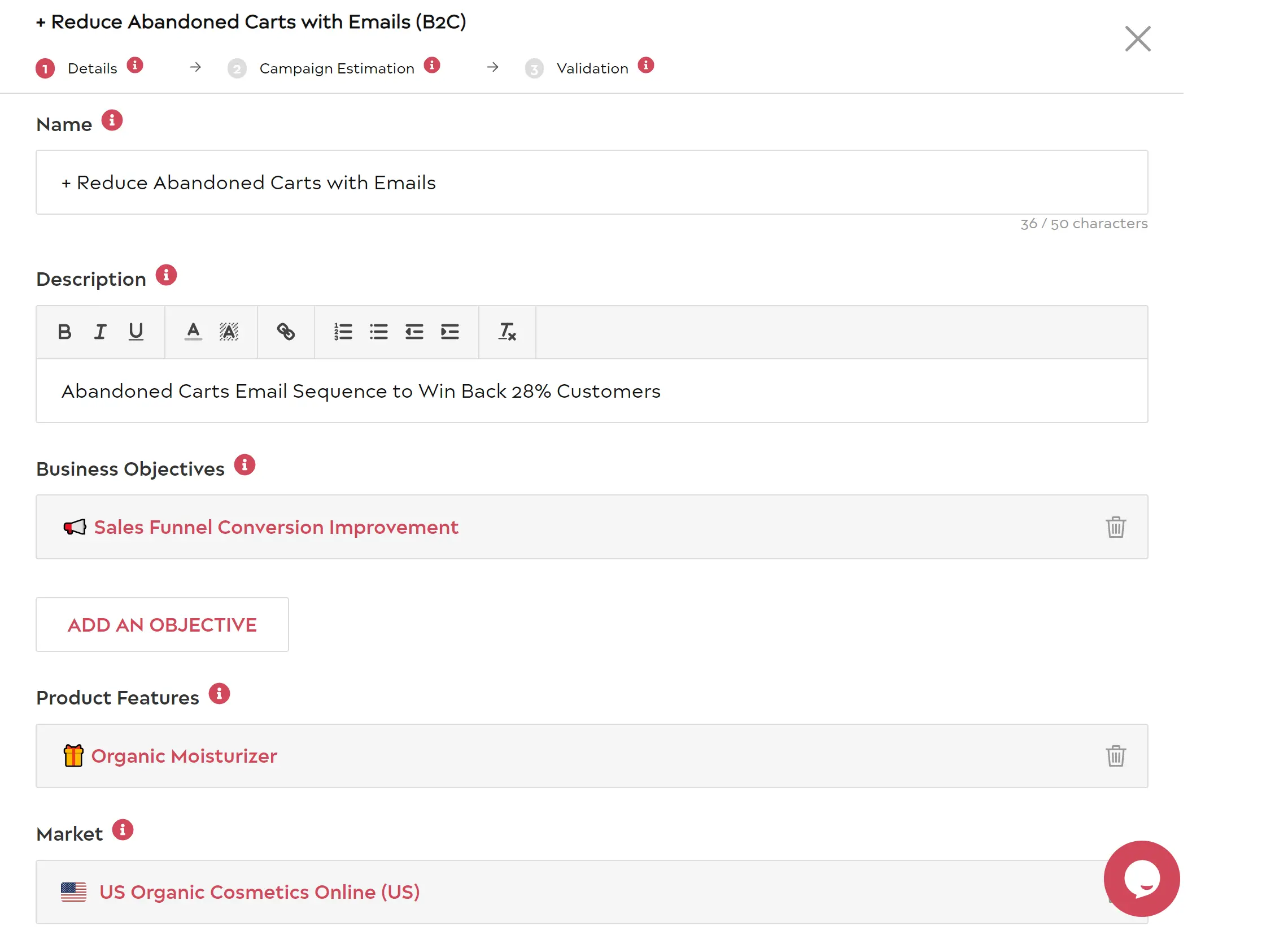1288x935 pixels.
Task: Toggle italic formatting in description toolbar
Action: click(101, 332)
